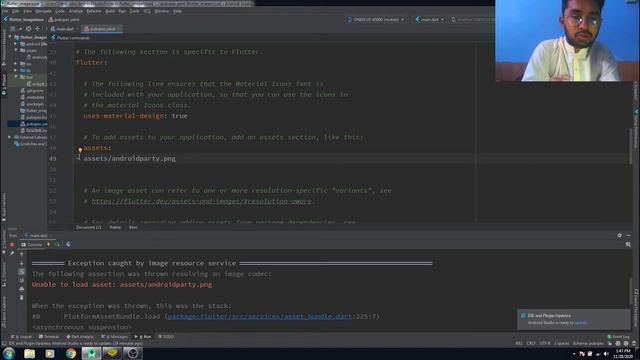640x360 pixels.
Task: Switch to main.dart editor tab
Action: pyautogui.click(x=63, y=29)
